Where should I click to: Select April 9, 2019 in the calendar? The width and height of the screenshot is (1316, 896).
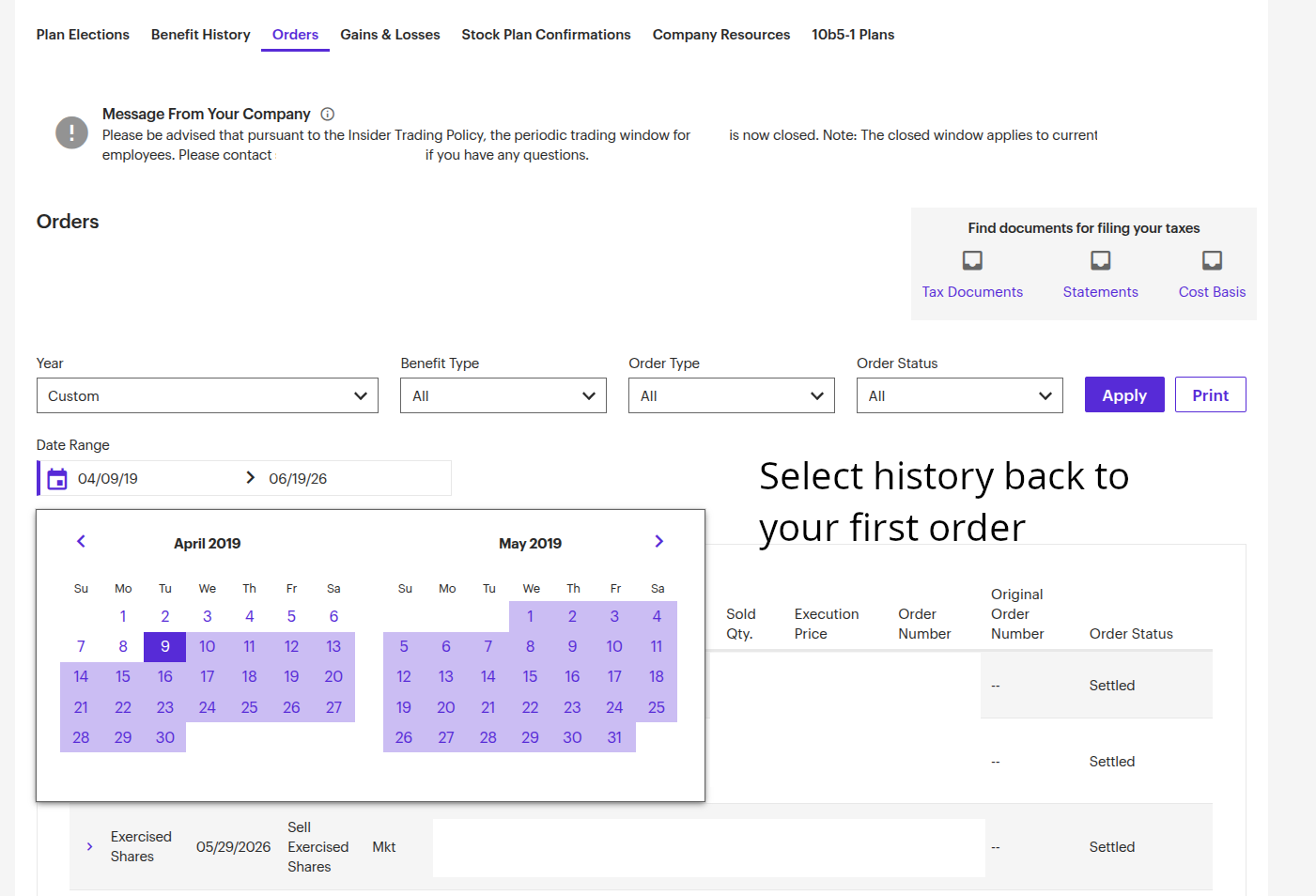[x=165, y=646]
